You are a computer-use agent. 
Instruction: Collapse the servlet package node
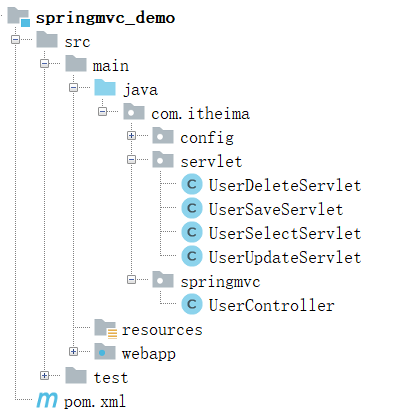coord(131,160)
